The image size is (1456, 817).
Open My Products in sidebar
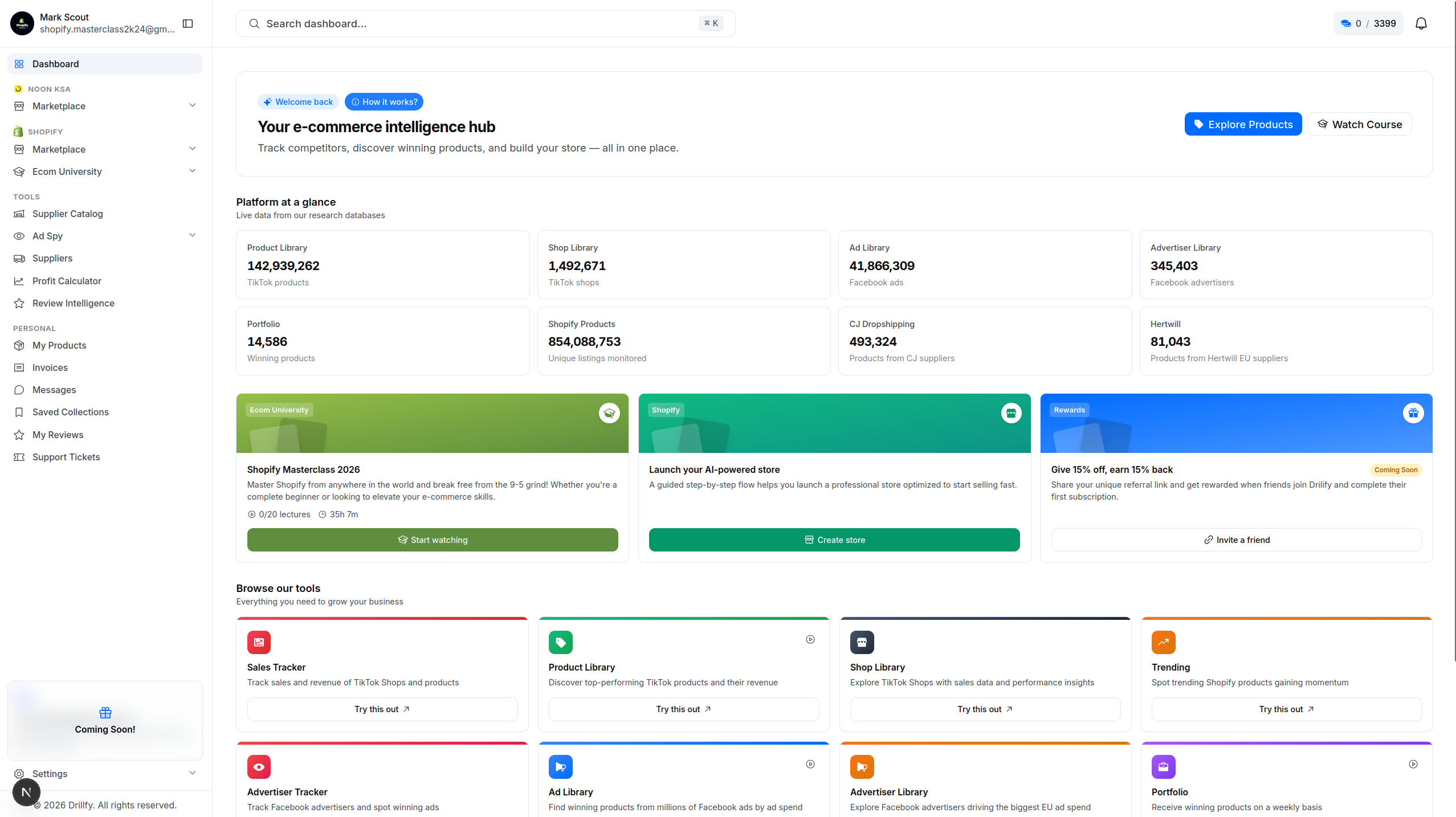(105, 345)
